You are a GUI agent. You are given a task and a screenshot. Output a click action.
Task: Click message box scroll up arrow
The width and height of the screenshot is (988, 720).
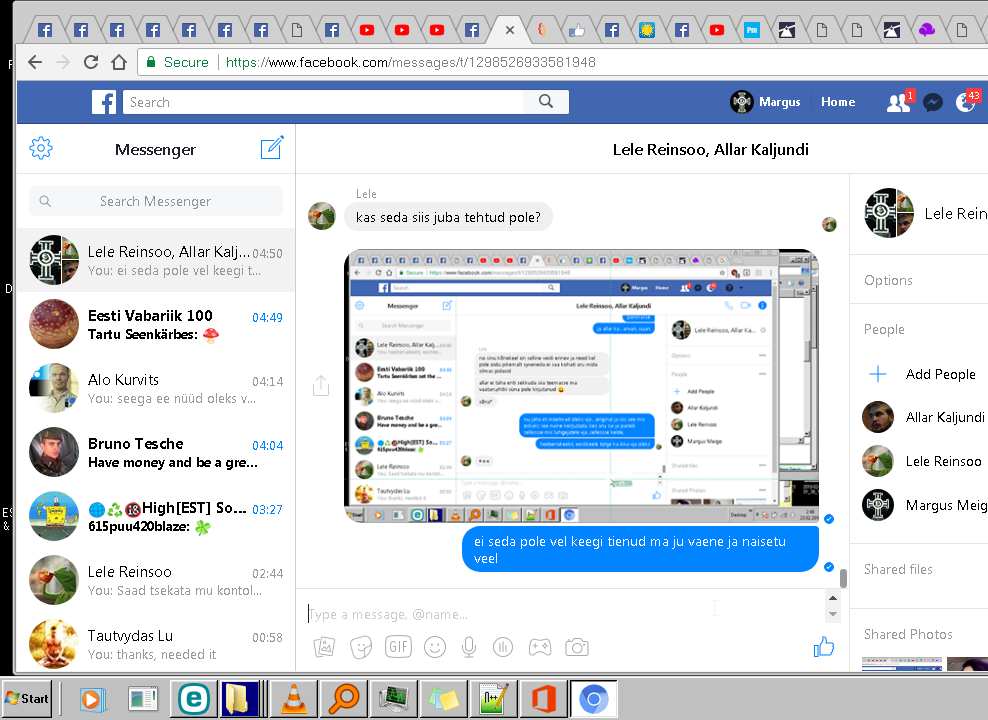coord(833,598)
